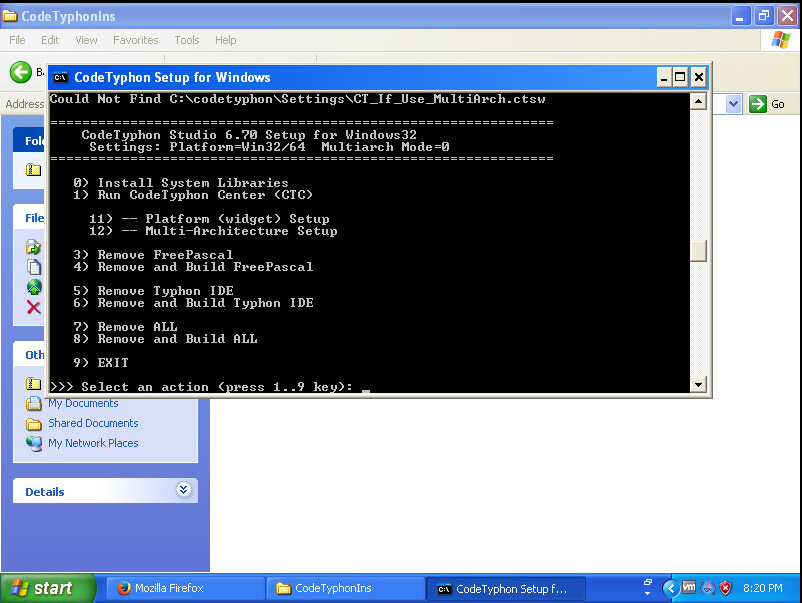Click the My Network Places link

click(93, 443)
